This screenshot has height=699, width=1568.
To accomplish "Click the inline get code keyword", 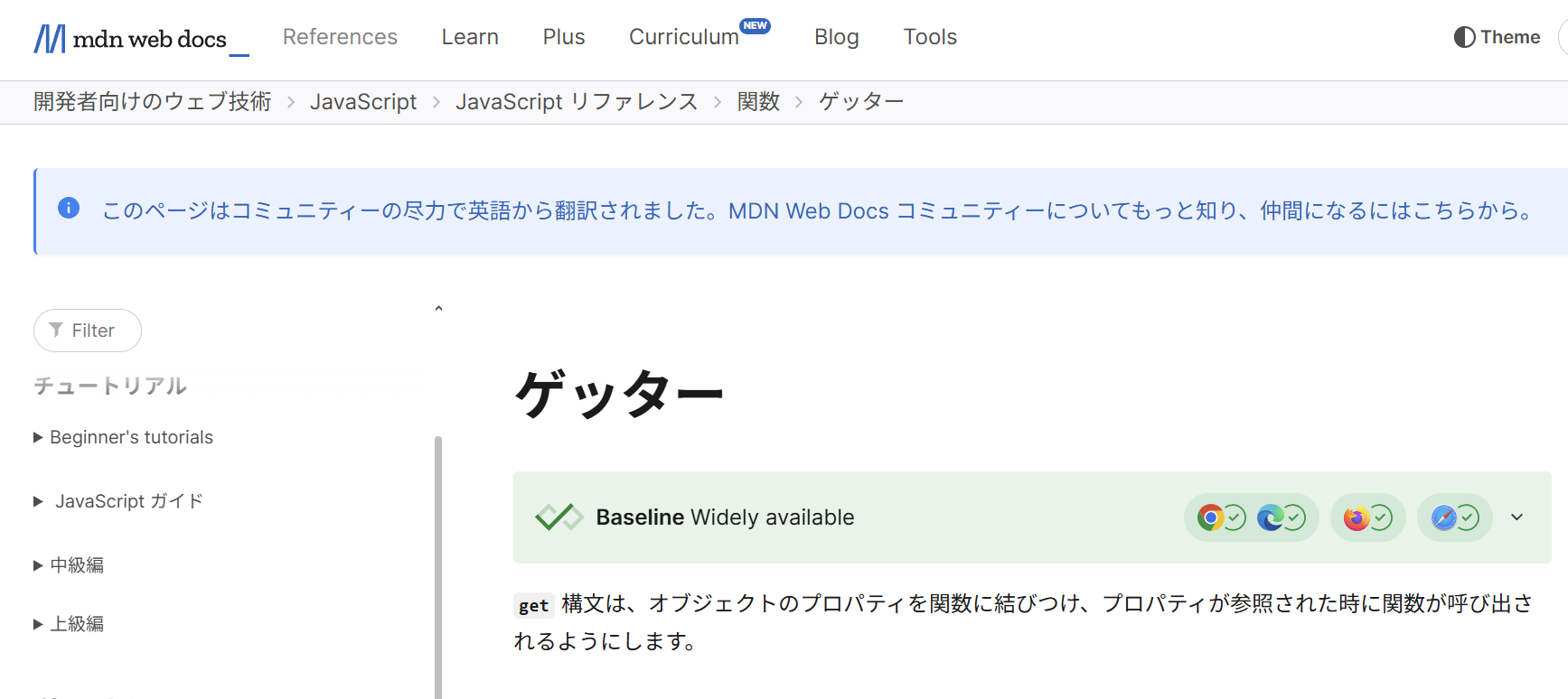I will (x=533, y=605).
